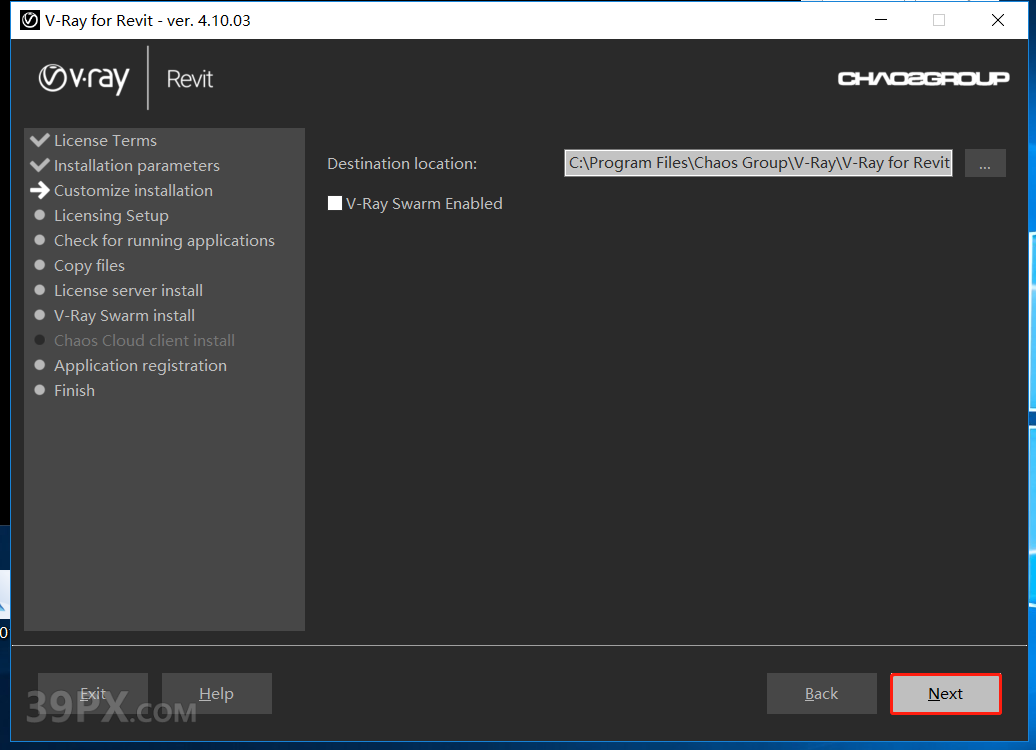Select the V-Ray Swarm install step

tap(124, 316)
